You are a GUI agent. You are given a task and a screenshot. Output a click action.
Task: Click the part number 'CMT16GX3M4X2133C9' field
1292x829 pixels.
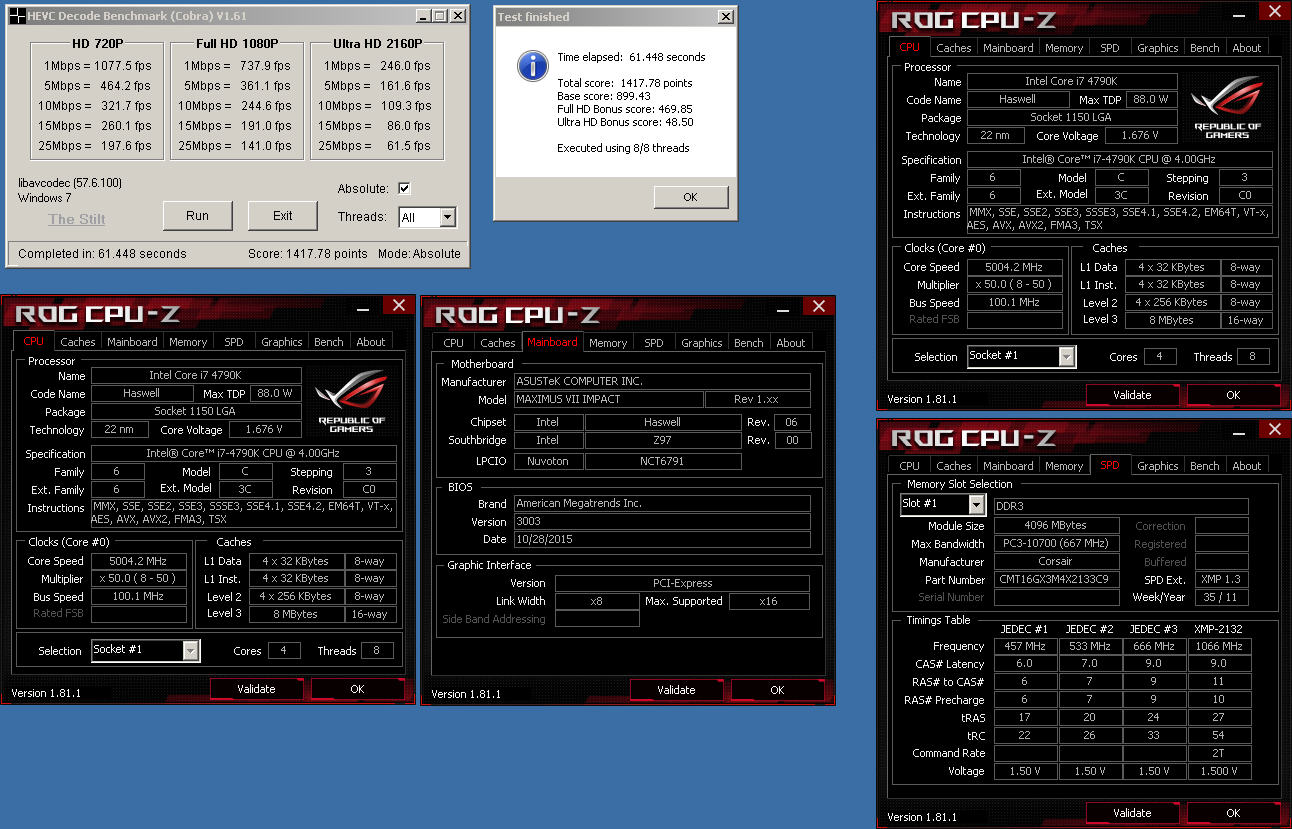[1057, 579]
